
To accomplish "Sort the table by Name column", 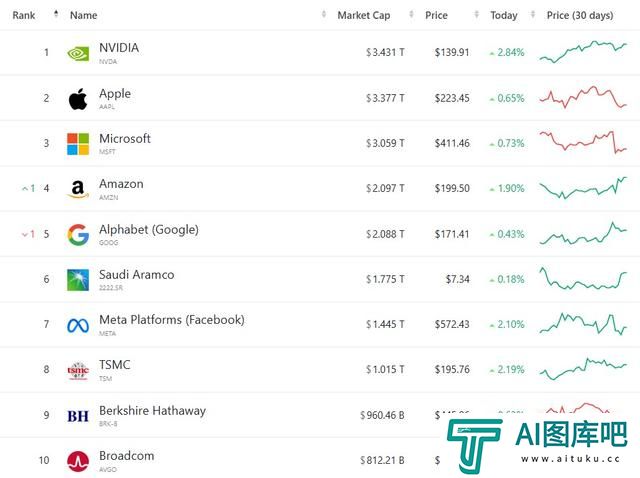I will pyautogui.click(x=83, y=15).
